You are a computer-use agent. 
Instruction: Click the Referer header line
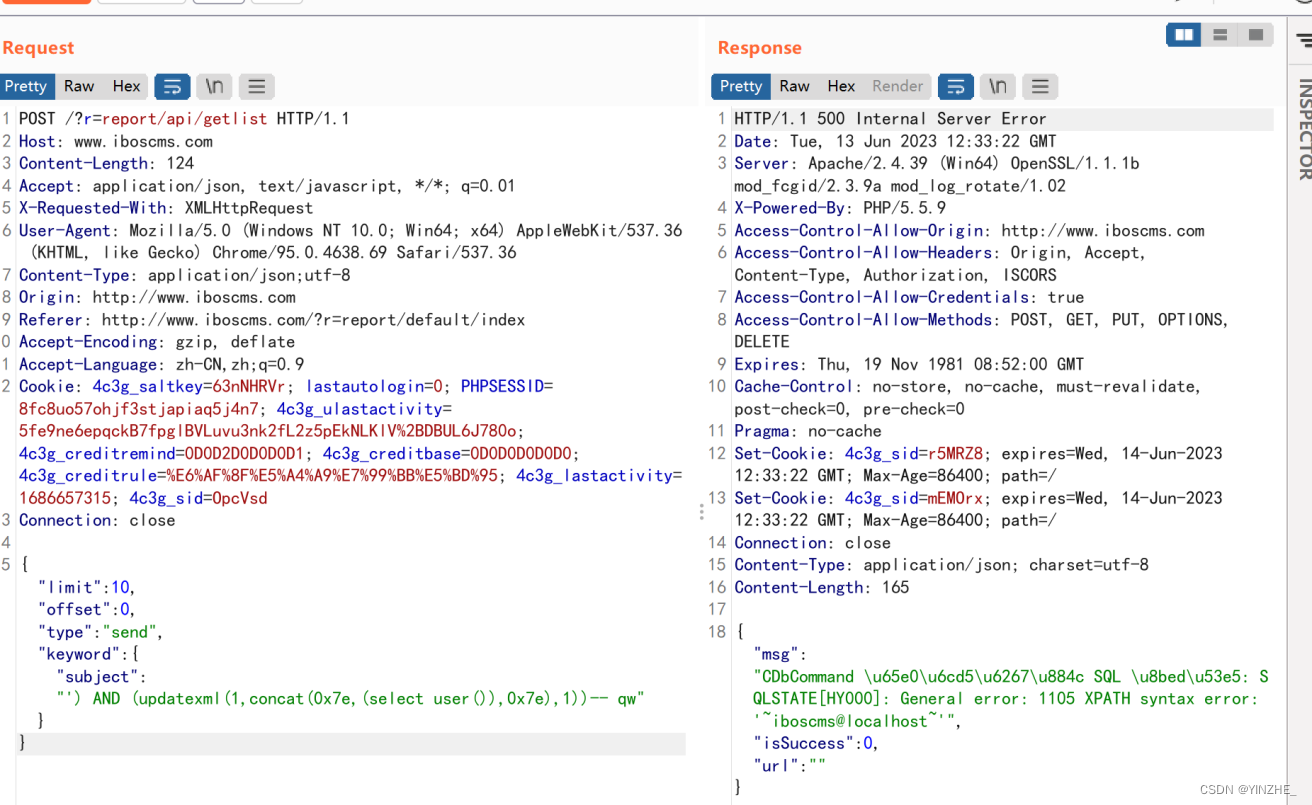(272, 320)
